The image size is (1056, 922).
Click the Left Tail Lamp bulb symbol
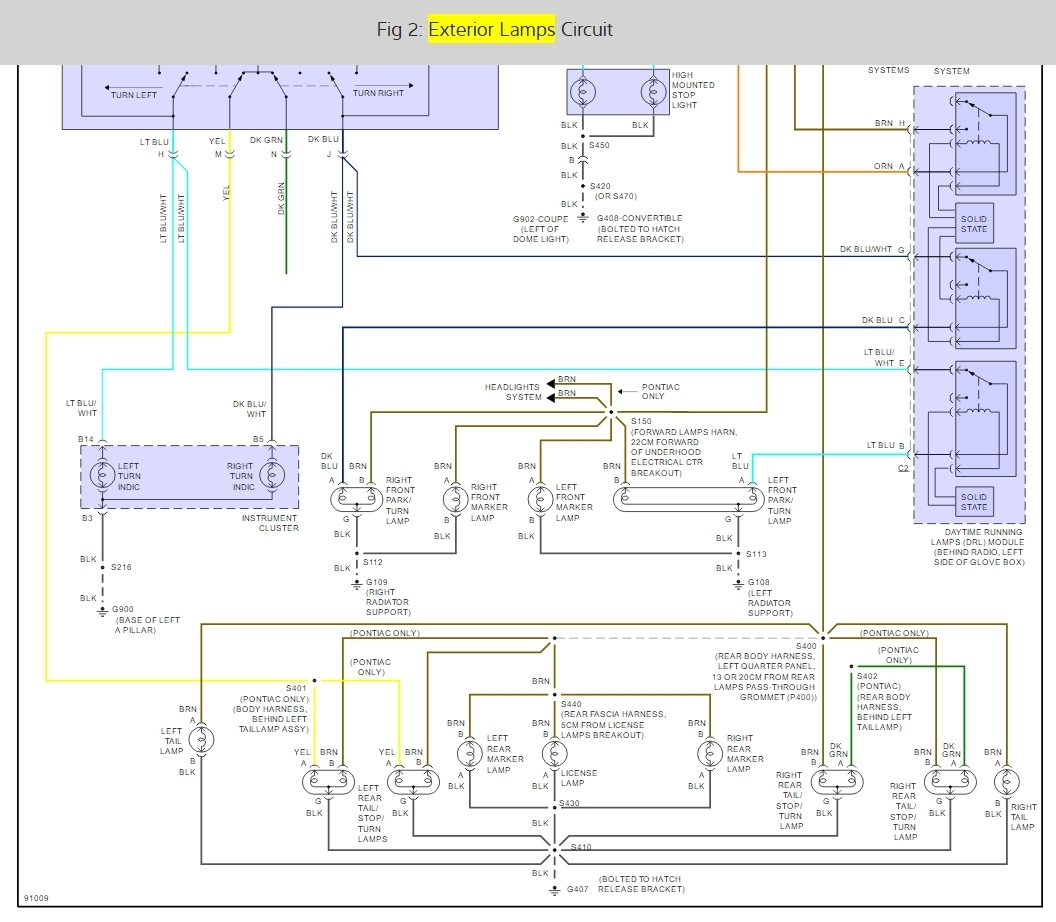click(x=201, y=739)
